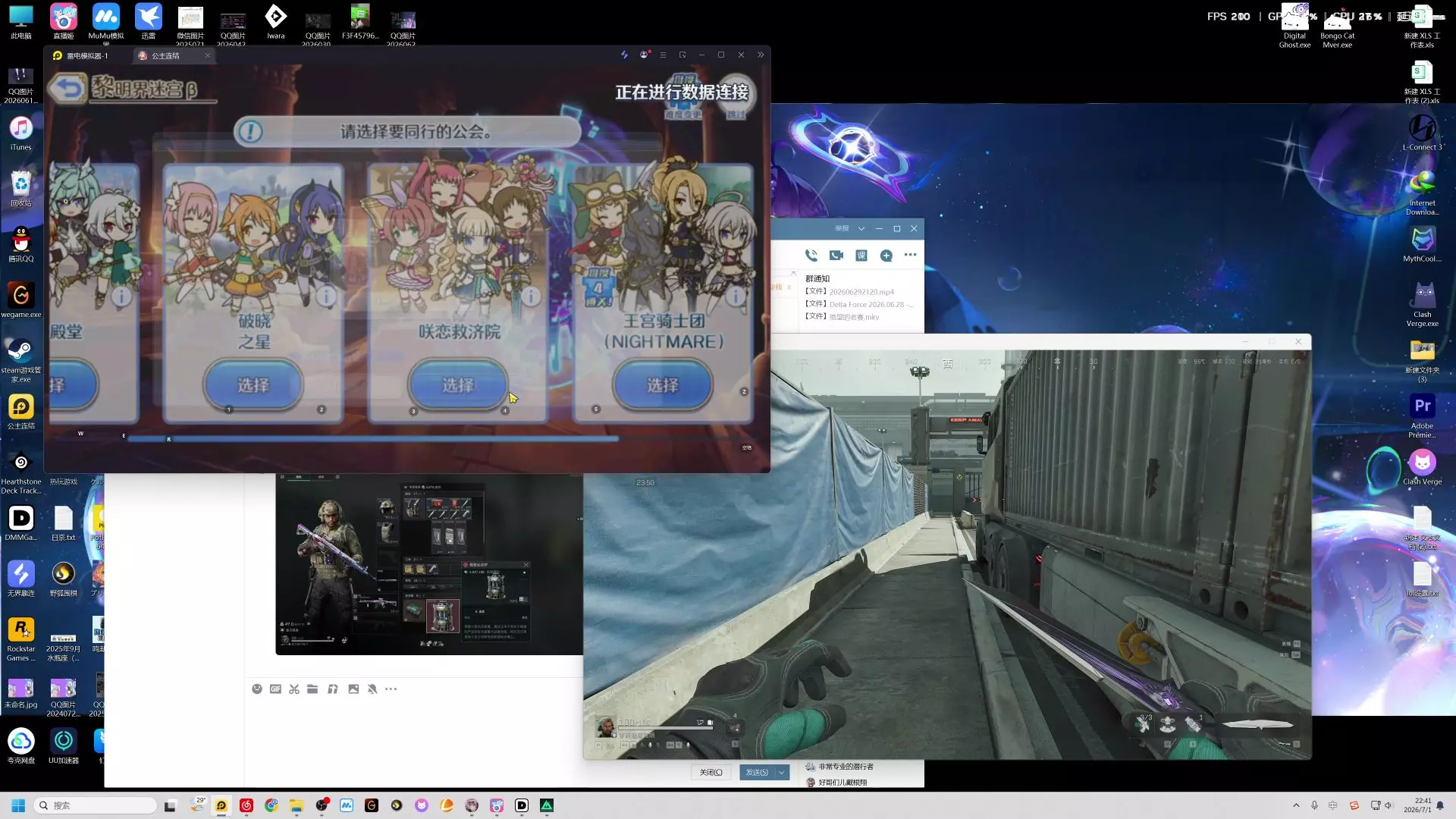Select the 破晓之星 guild
Viewport: 1456px width, 819px height.
tap(253, 385)
